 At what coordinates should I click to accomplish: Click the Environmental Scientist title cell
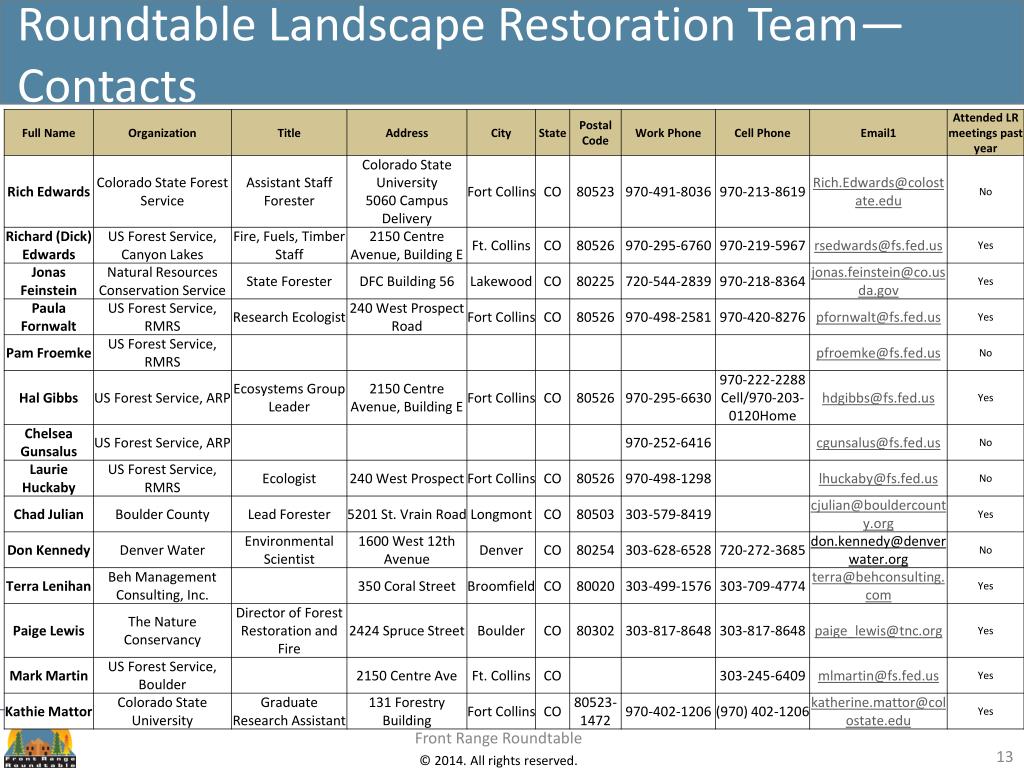click(x=289, y=550)
